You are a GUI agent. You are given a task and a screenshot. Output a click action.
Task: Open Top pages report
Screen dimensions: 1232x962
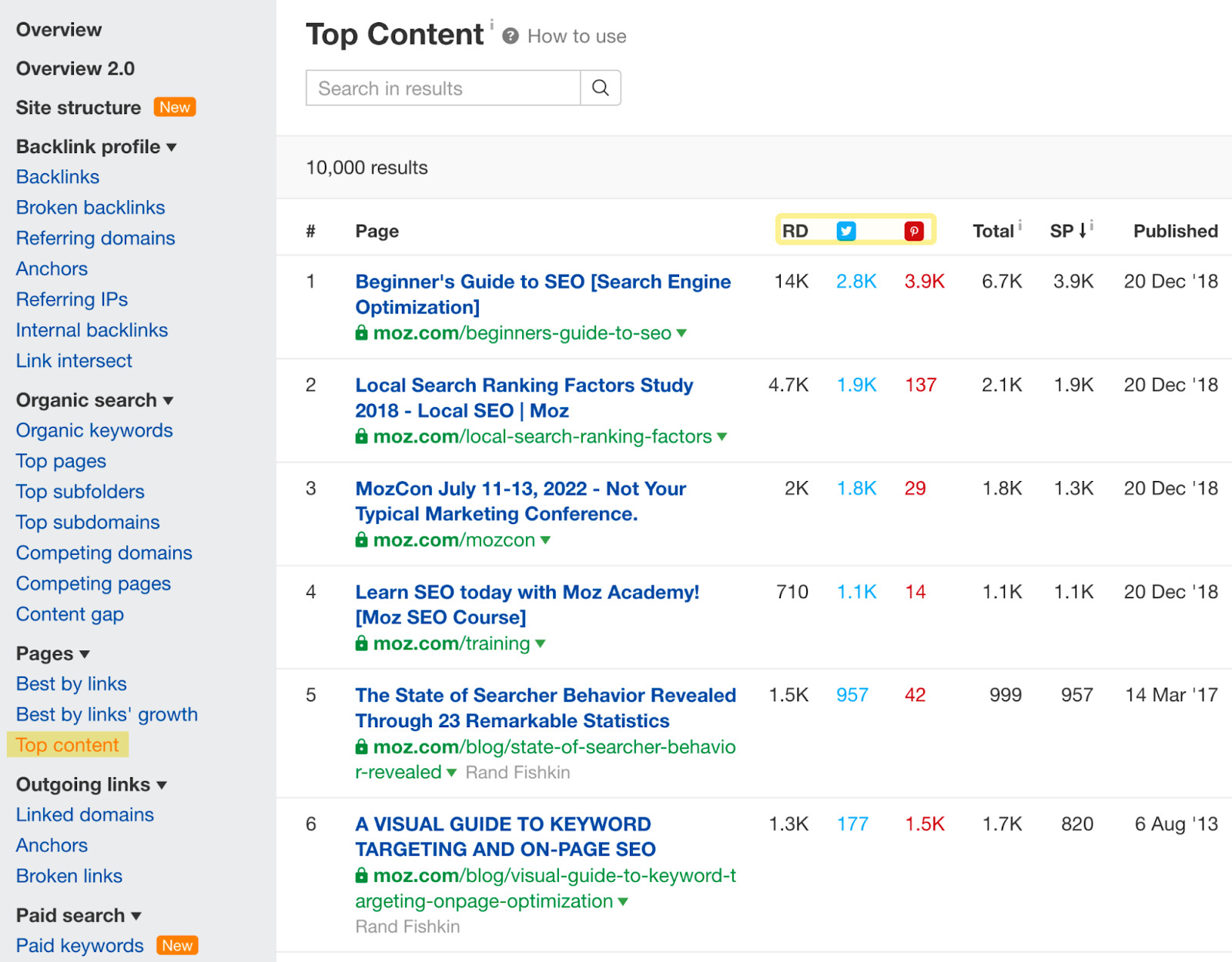coord(61,461)
